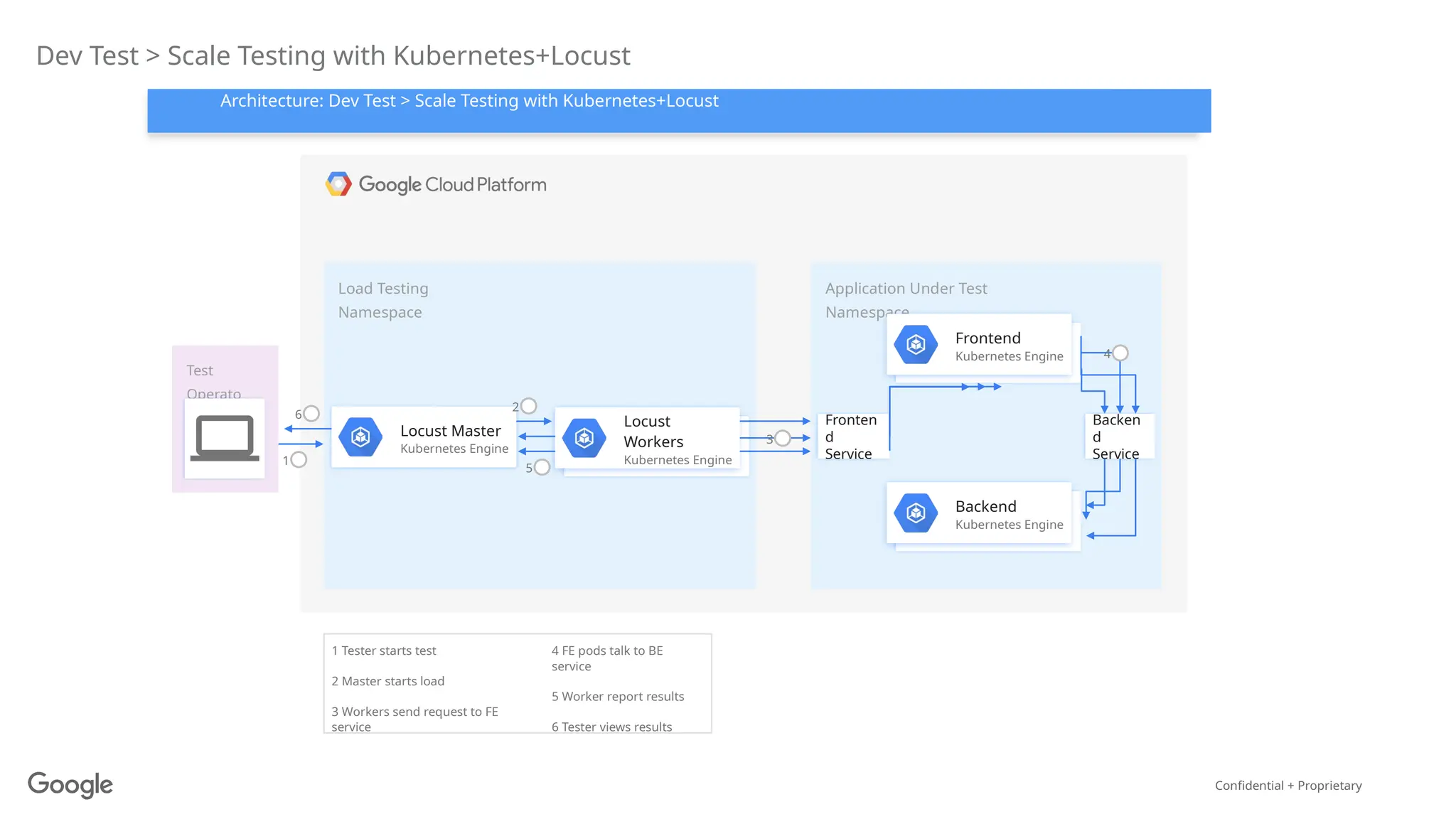Click the Frontend Service box
The image size is (1456, 819).
(853, 437)
